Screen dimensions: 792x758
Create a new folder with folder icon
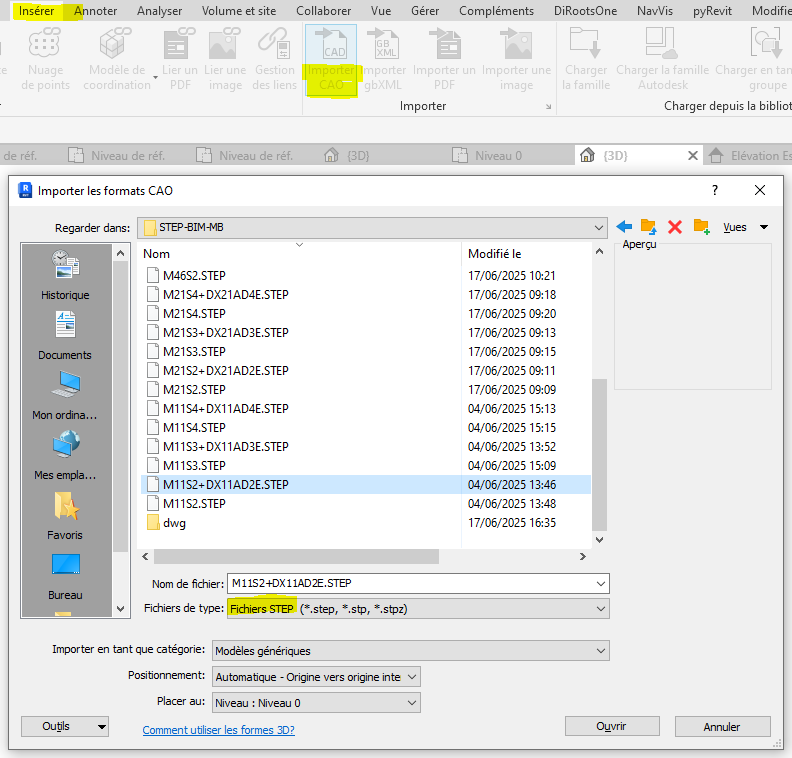click(x=701, y=227)
